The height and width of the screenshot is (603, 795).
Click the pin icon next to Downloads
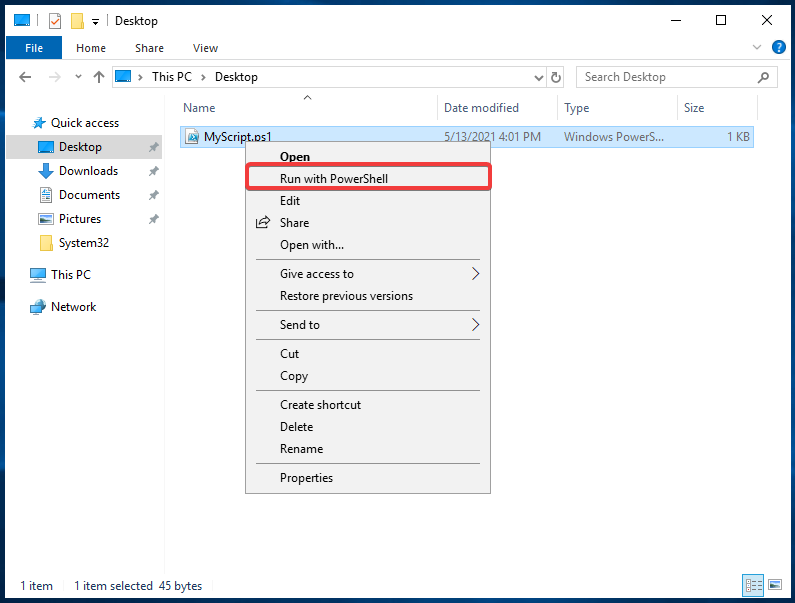point(154,171)
